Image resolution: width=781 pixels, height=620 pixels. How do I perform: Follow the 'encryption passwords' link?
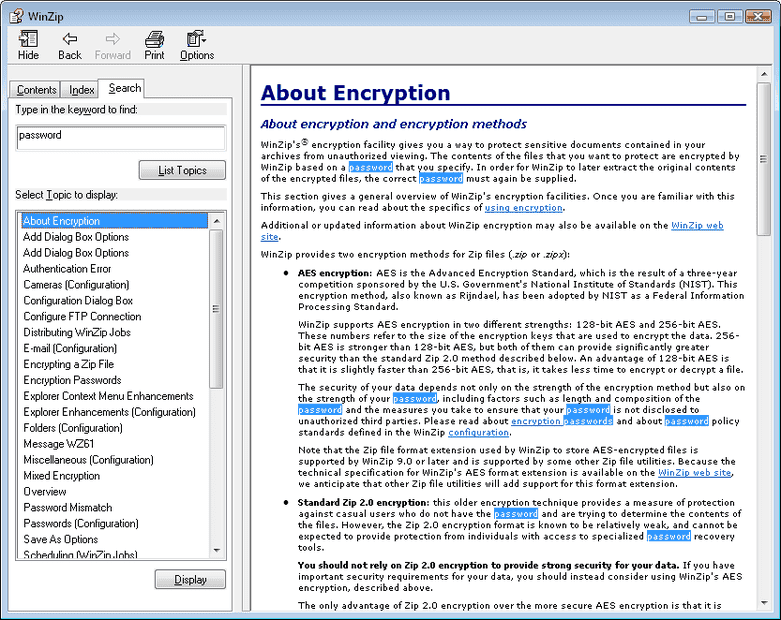[x=562, y=421]
